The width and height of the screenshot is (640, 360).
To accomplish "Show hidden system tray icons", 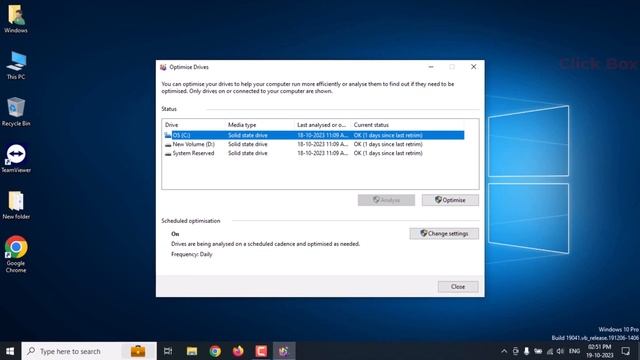I will pyautogui.click(x=504, y=351).
